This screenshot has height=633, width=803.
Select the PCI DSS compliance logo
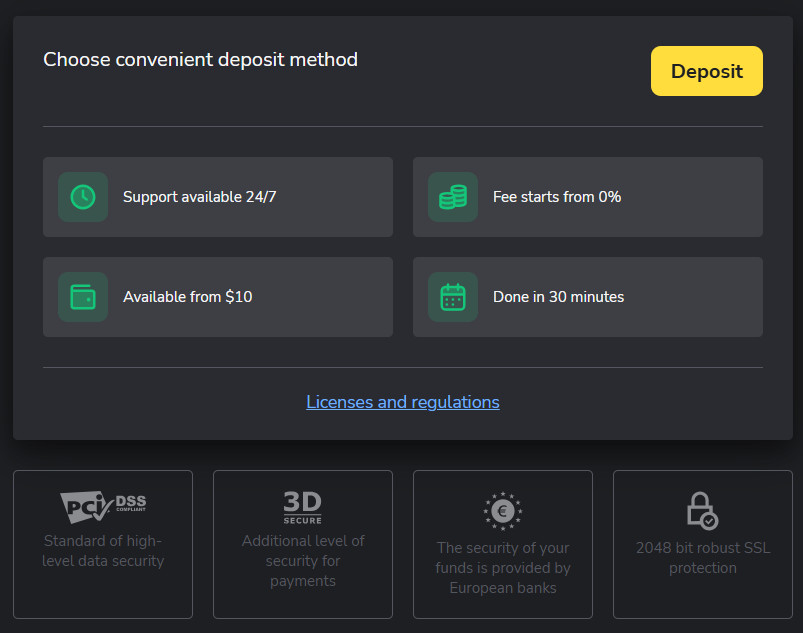point(102,505)
